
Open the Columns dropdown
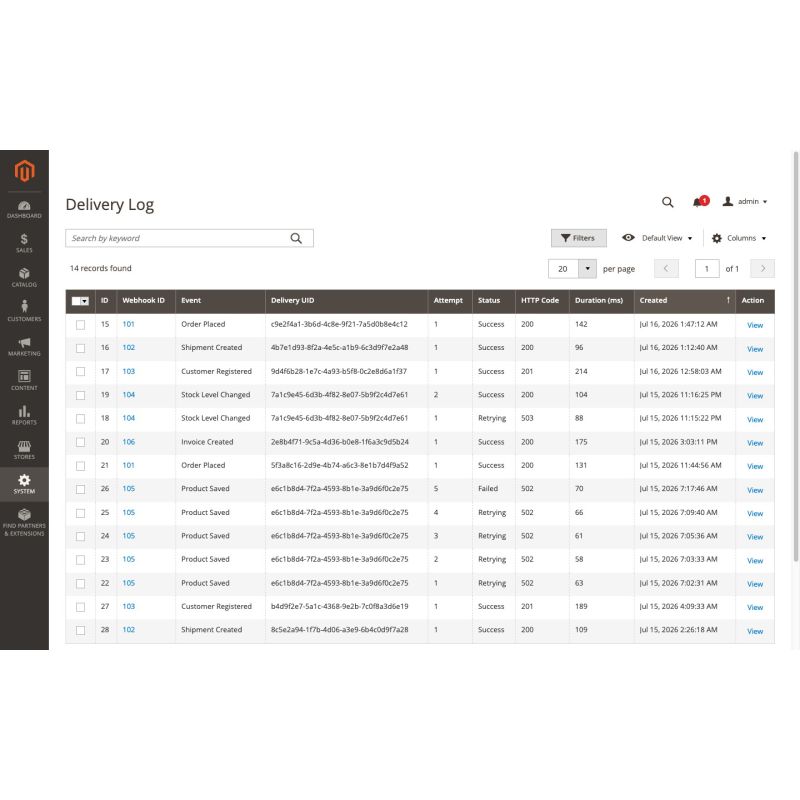pyautogui.click(x=739, y=238)
